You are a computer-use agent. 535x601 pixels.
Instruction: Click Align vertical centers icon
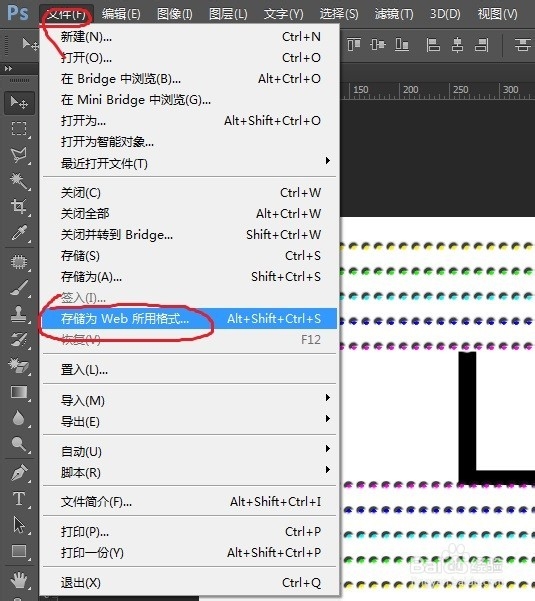377,44
